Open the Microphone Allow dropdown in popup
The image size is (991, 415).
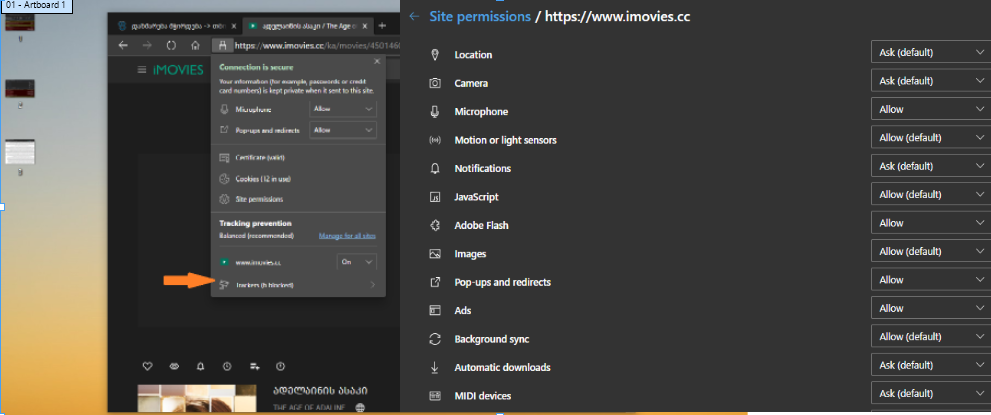(x=343, y=108)
